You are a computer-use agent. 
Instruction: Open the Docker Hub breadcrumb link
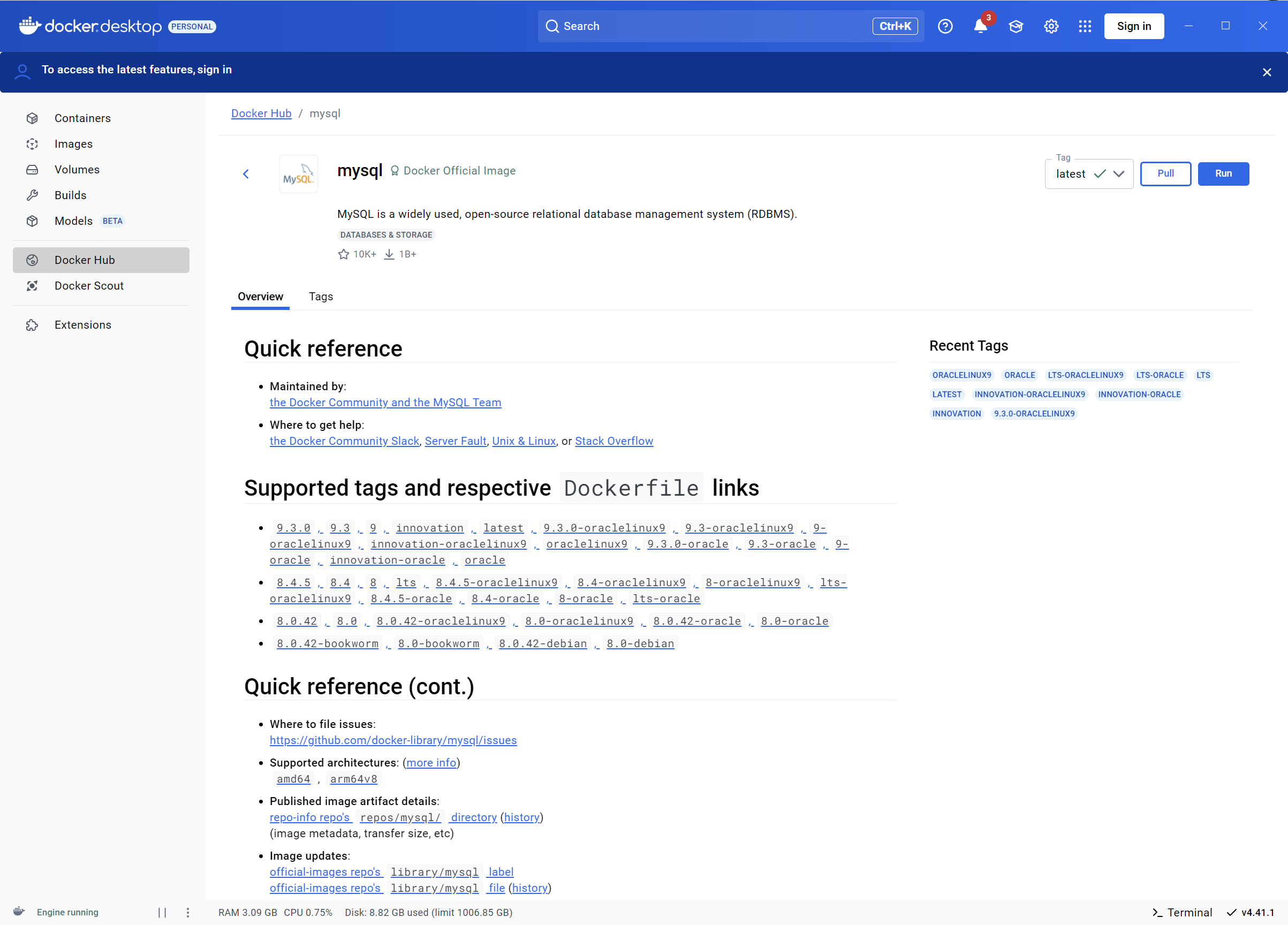point(261,113)
